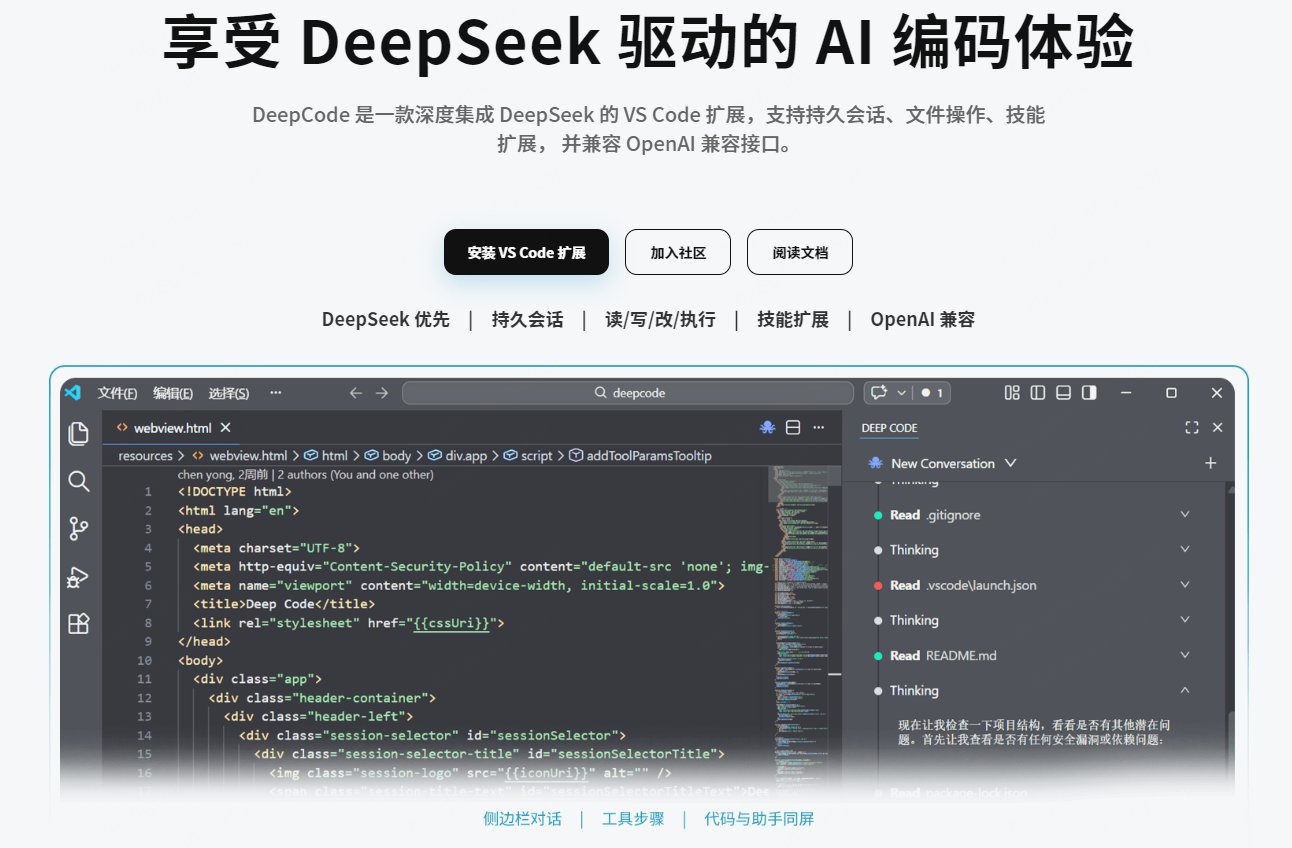Toggle the secondary sidebar layout icon

[x=1090, y=393]
